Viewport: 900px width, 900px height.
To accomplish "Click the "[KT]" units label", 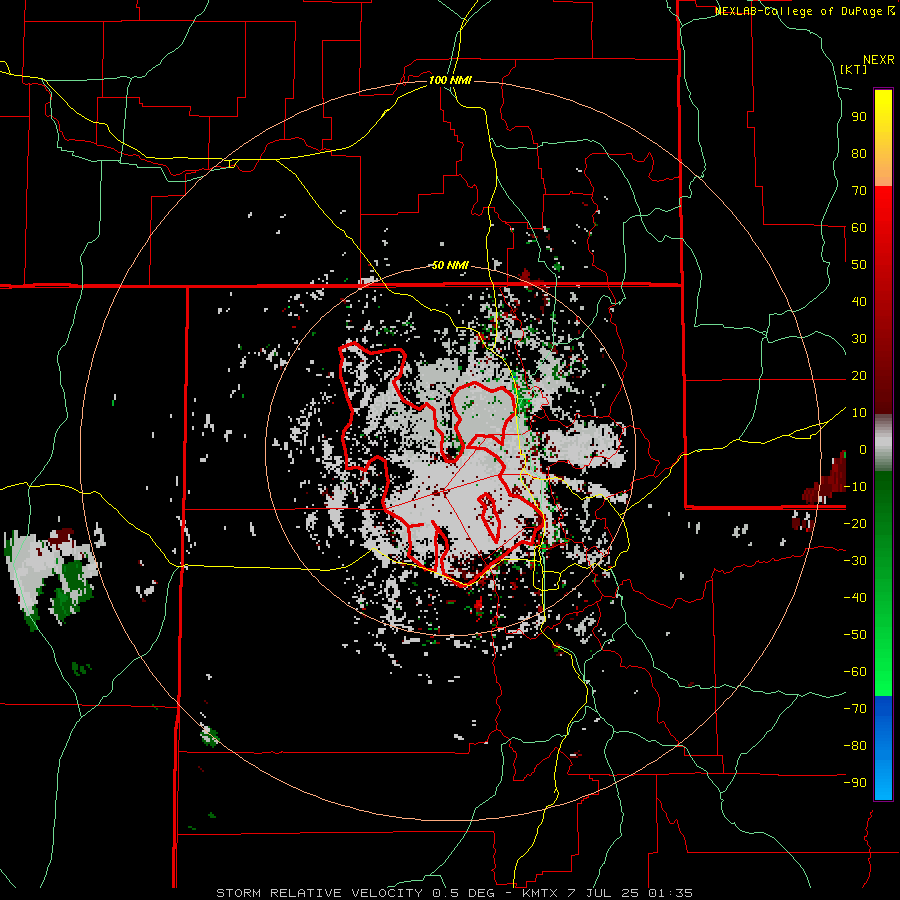I will (x=854, y=69).
